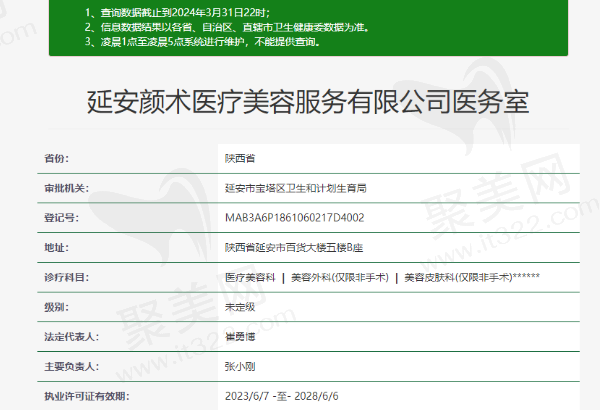The width and height of the screenshot is (600, 410).
Task: Click the name 张小刚
Action: coord(240,367)
